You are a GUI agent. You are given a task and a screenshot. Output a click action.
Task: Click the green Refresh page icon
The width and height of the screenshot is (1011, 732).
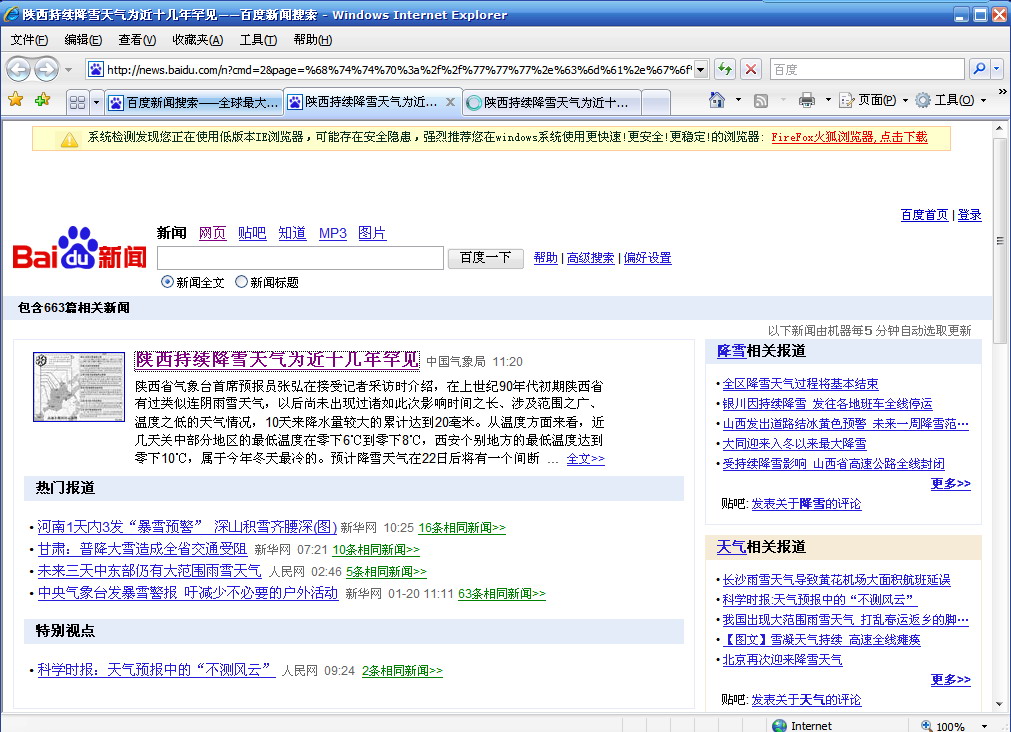tap(725, 69)
